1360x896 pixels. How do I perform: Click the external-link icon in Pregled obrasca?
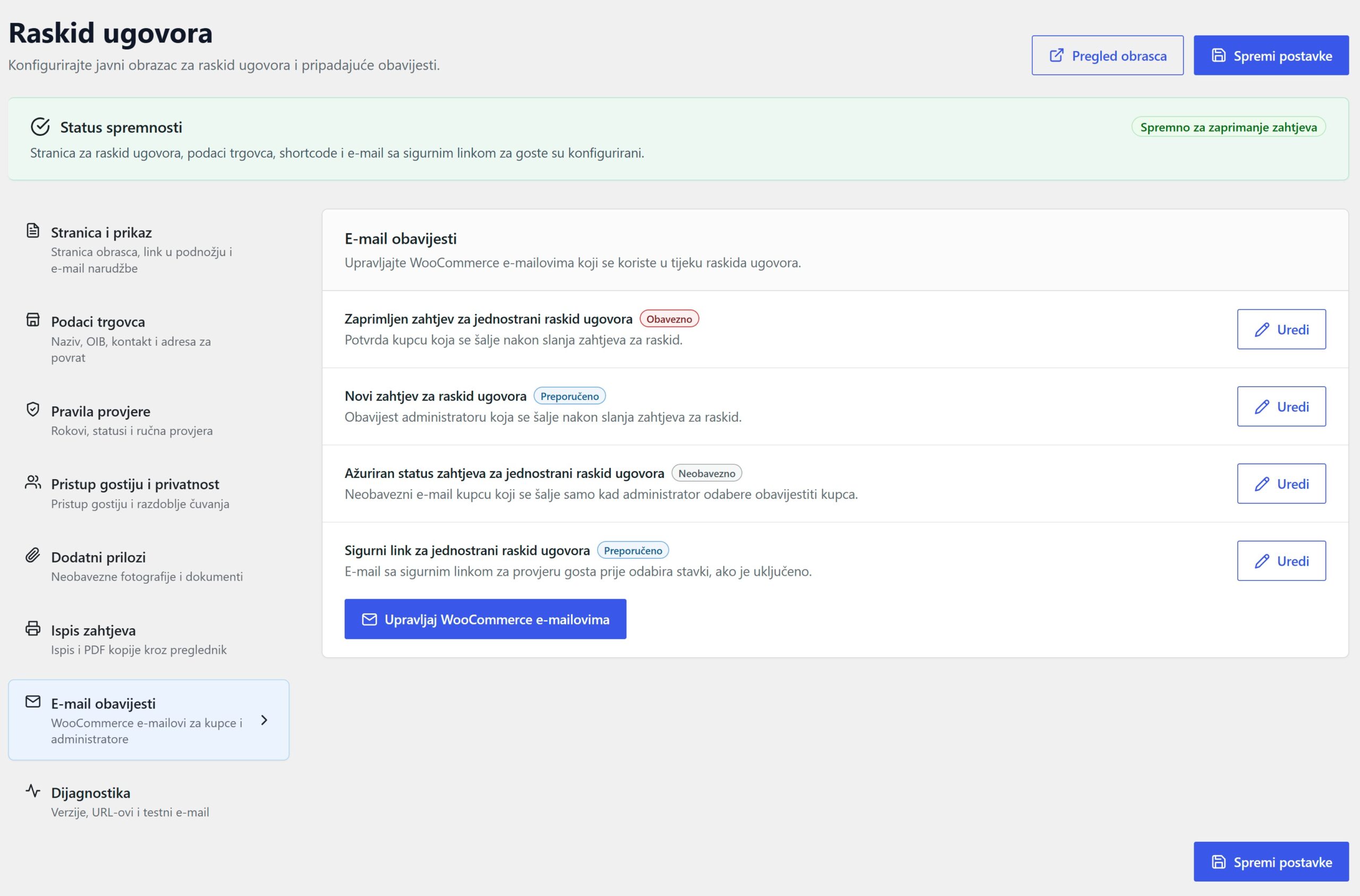1057,55
